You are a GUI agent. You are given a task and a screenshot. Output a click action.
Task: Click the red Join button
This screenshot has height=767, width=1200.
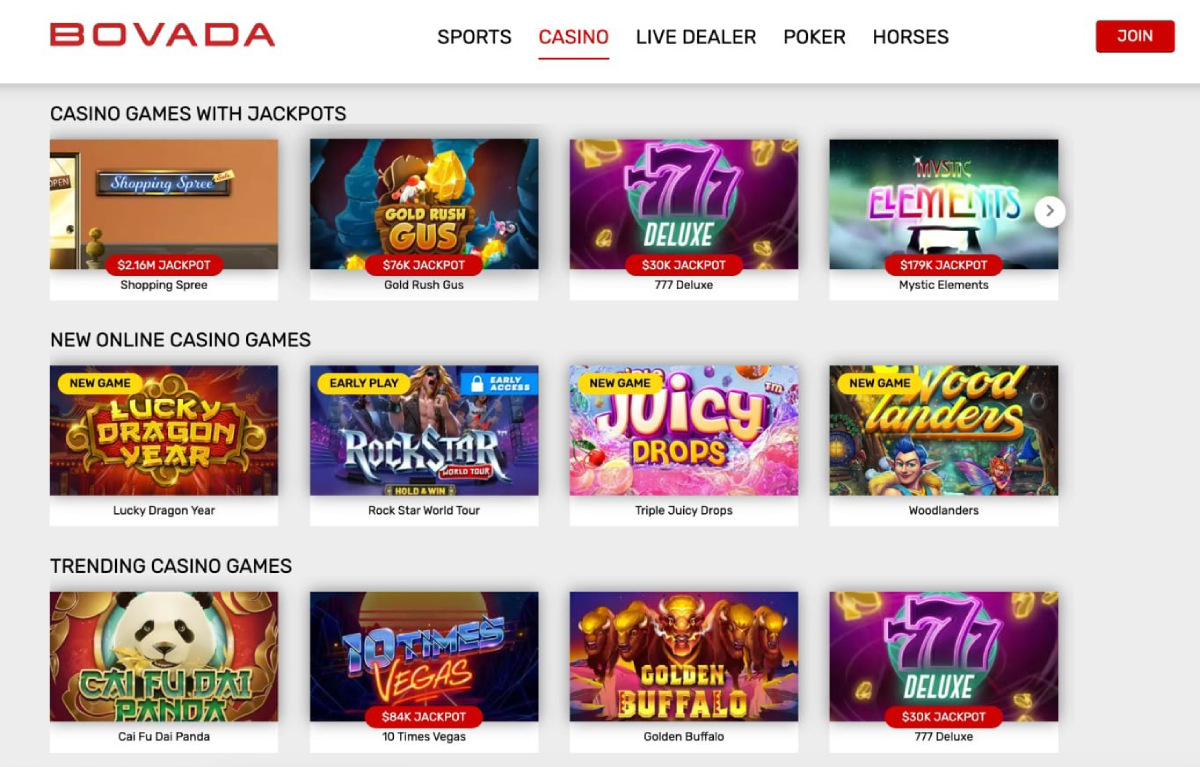click(1135, 36)
